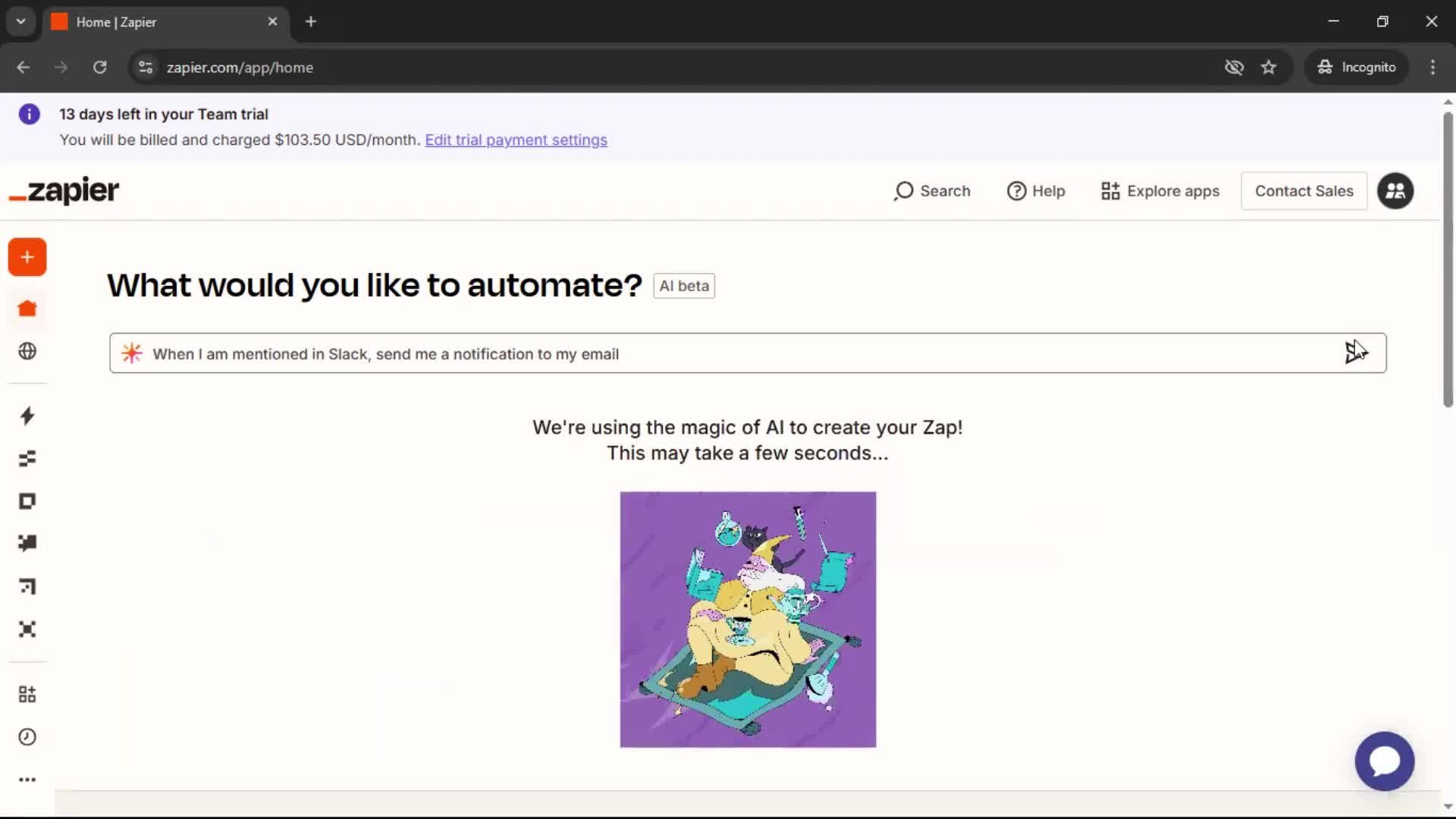Click the send arrow in the prompt box
The height and width of the screenshot is (819, 1456).
[x=1356, y=353]
